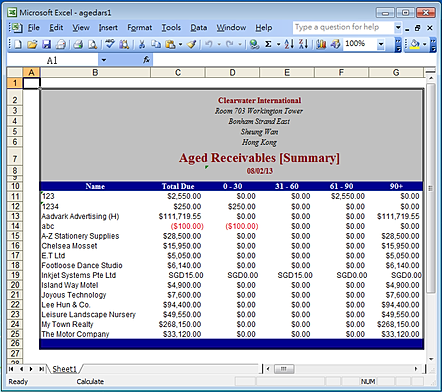Sort ascending with the A-Z icon

coord(289,44)
